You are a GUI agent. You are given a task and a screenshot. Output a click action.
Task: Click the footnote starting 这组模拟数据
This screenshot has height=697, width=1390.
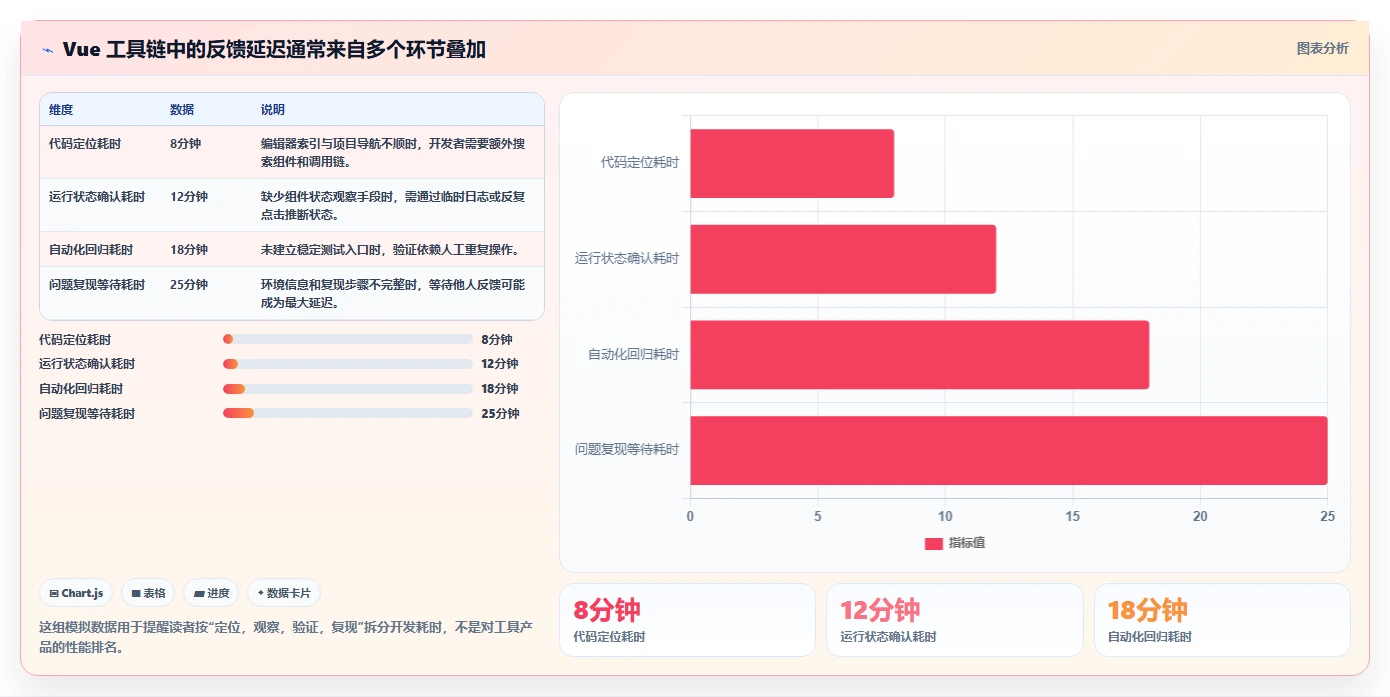(286, 637)
